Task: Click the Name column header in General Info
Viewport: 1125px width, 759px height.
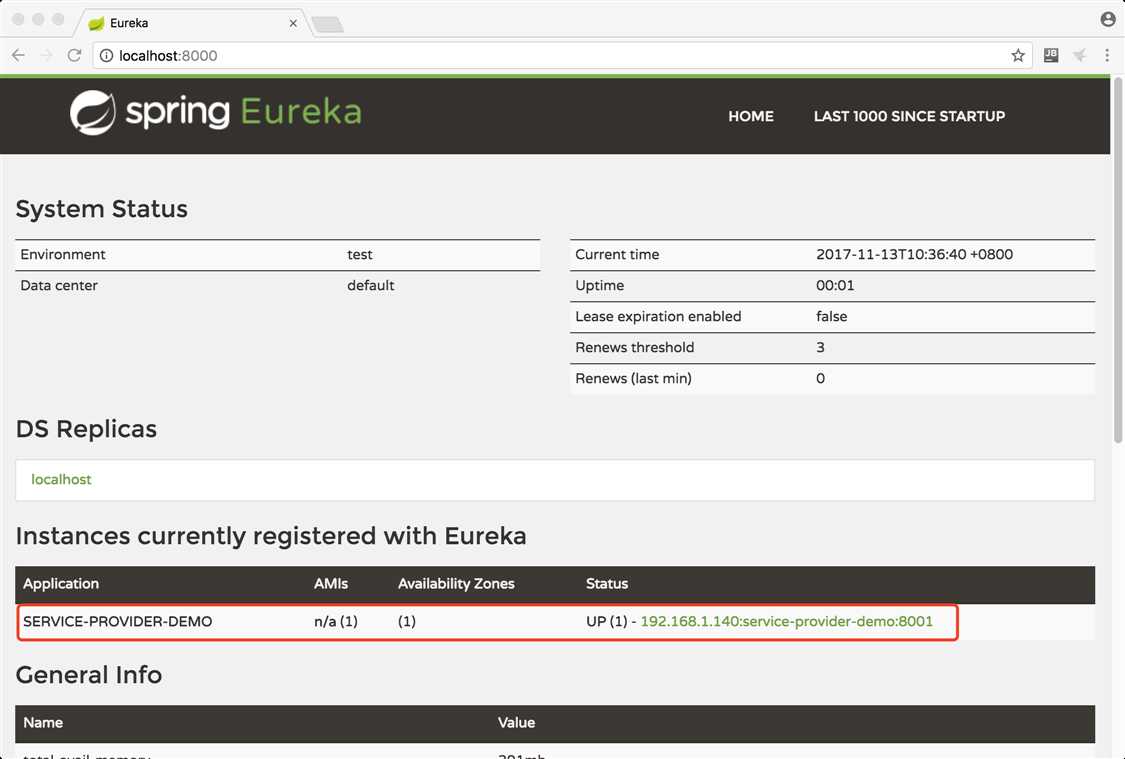Action: (x=43, y=723)
